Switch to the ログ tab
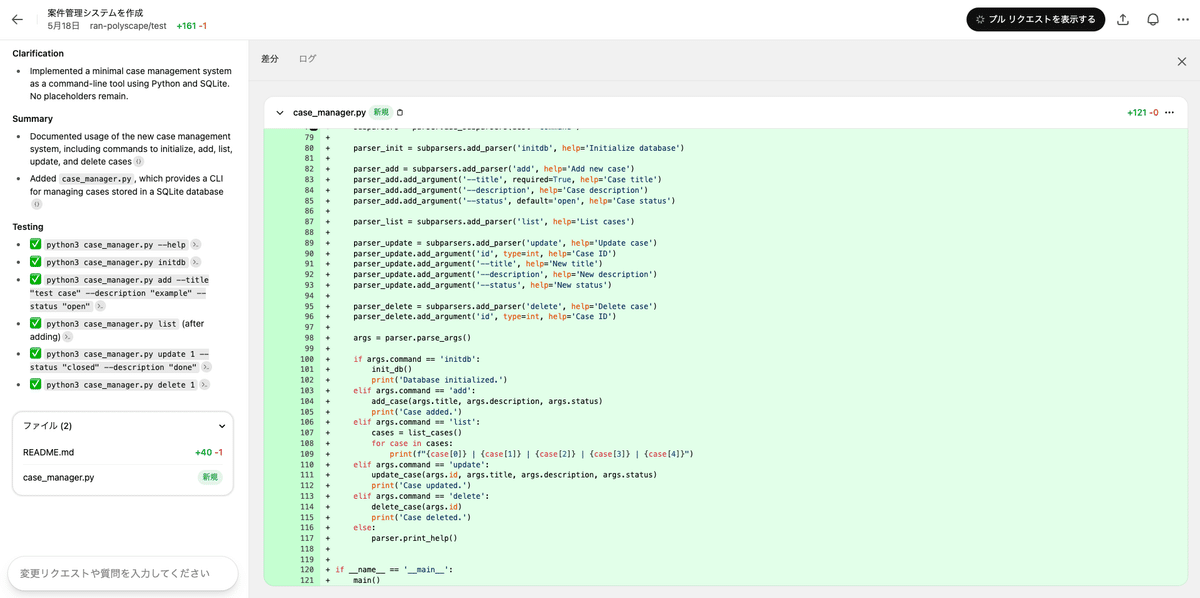Image resolution: width=1200 pixels, height=598 pixels. click(307, 59)
